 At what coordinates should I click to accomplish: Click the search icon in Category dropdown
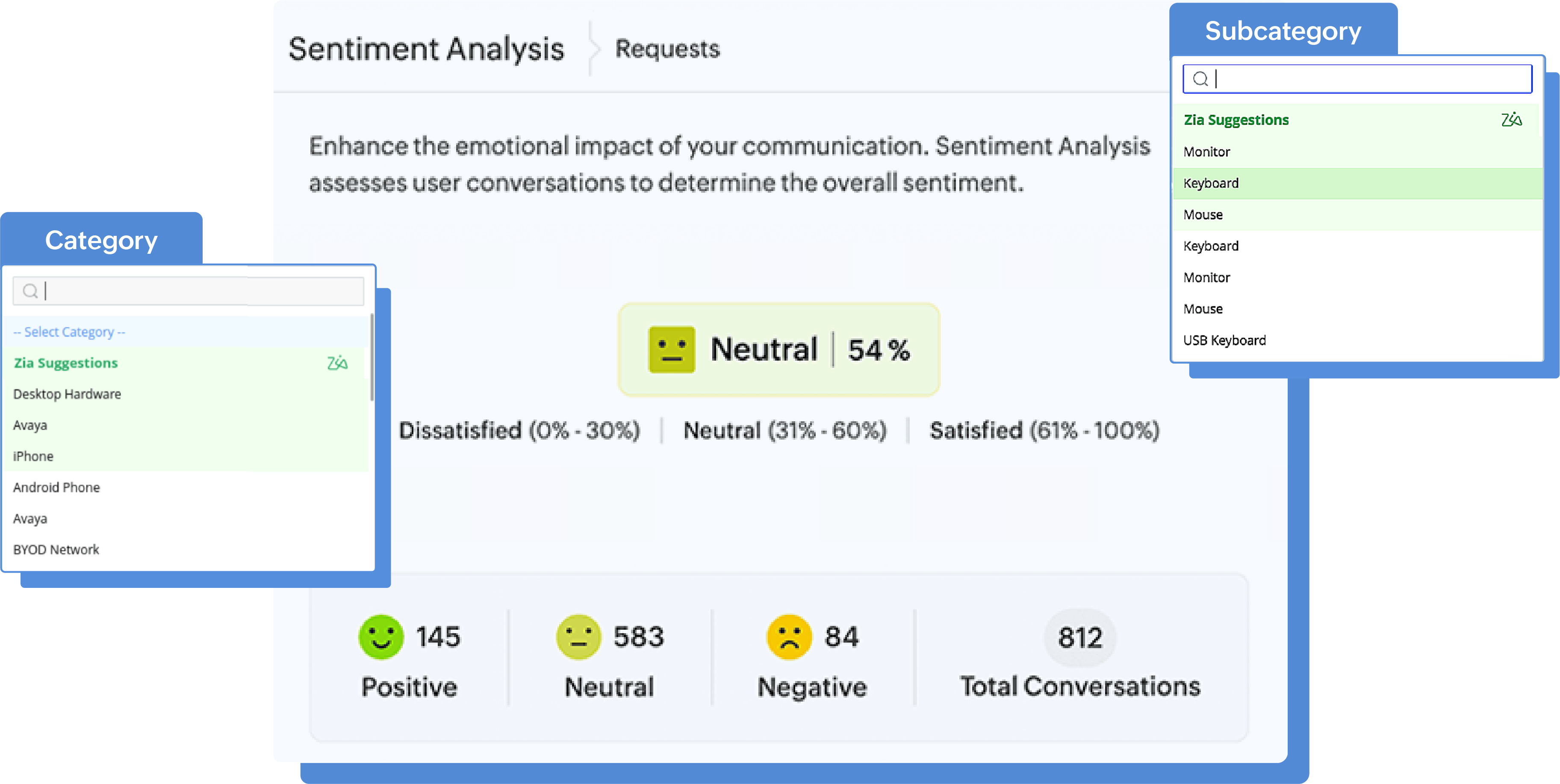(x=30, y=291)
